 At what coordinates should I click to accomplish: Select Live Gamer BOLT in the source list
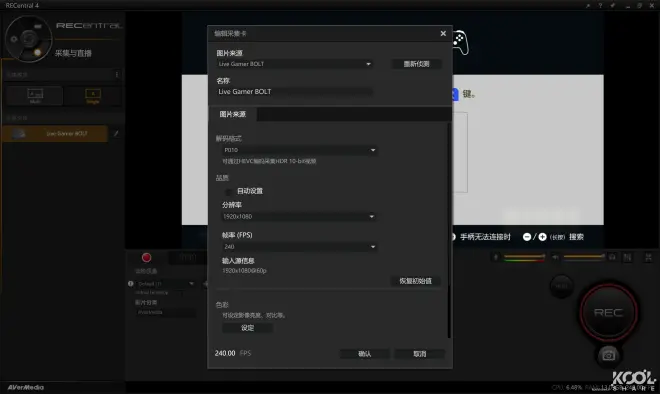pos(55,133)
